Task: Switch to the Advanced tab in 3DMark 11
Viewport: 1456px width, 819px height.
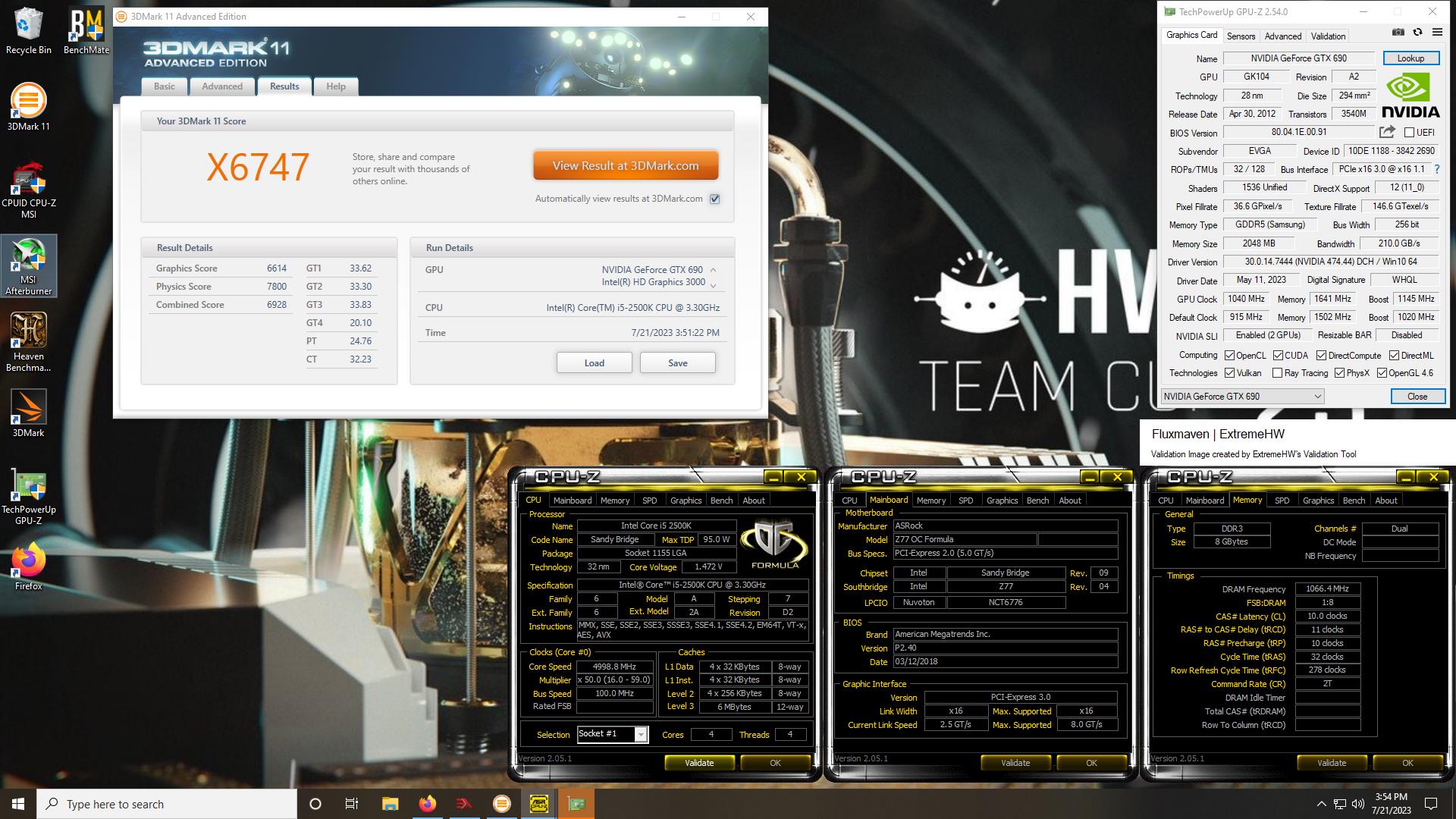Action: click(x=222, y=86)
